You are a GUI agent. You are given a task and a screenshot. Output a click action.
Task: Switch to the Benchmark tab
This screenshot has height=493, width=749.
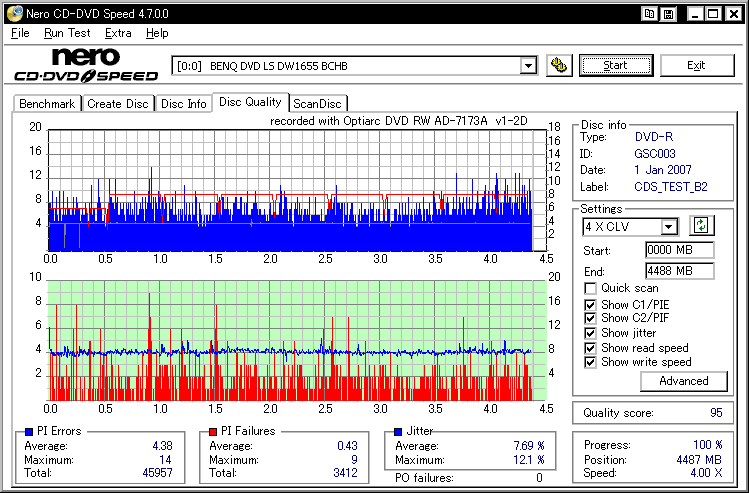click(47, 104)
